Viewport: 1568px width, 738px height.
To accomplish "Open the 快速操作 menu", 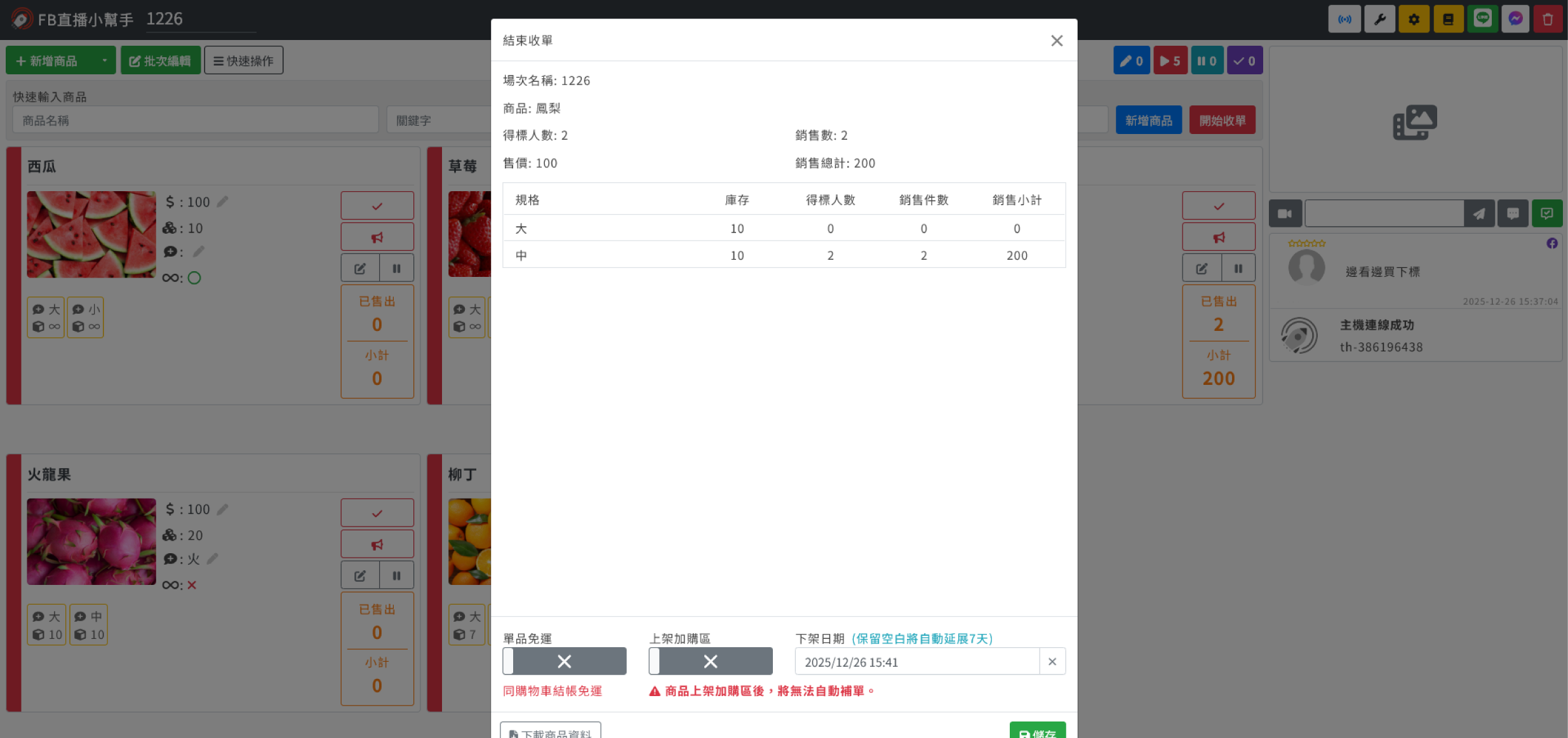I will (243, 60).
